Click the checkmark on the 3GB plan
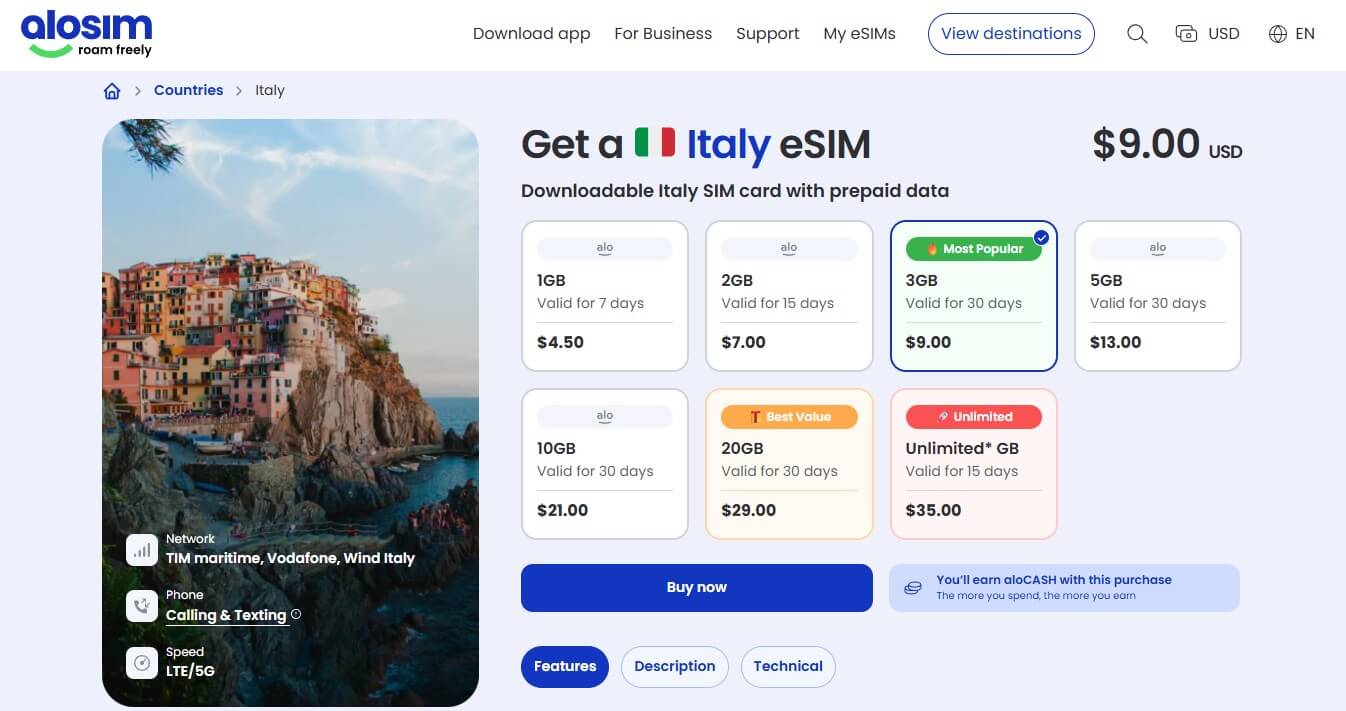1346x711 pixels. tap(1041, 238)
